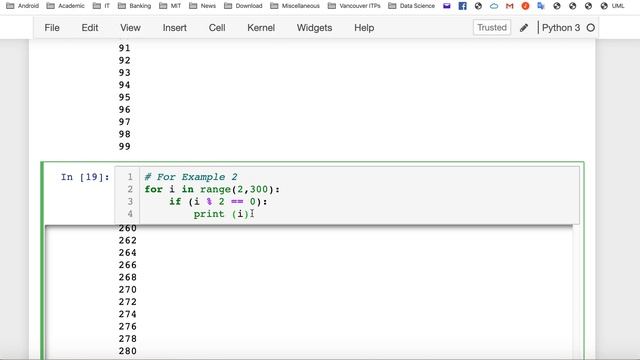Open the Gmail bookmark icon
Viewport: 640px width, 360px height.
509,6
